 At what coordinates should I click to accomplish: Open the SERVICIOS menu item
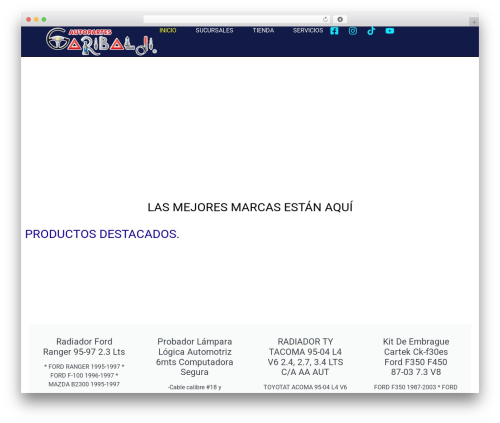coord(308,30)
